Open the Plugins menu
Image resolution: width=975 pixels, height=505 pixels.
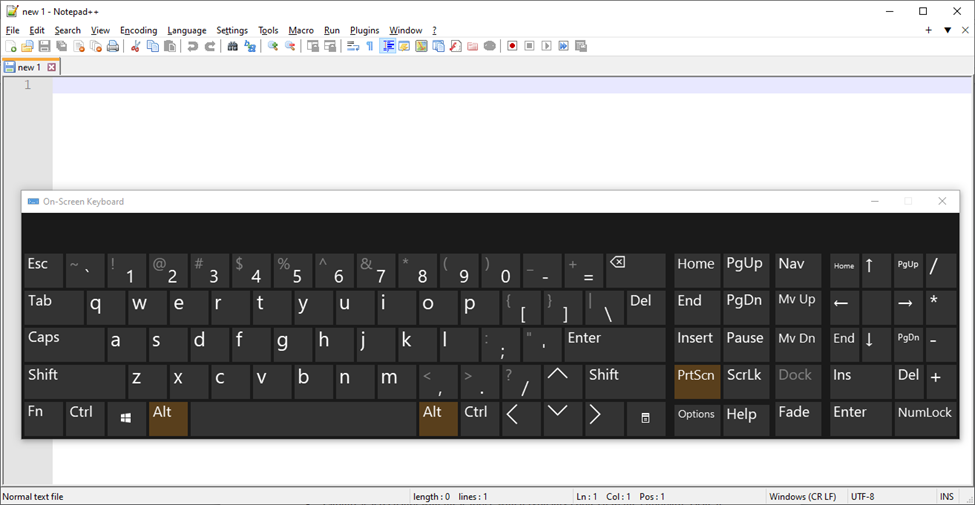(x=364, y=30)
